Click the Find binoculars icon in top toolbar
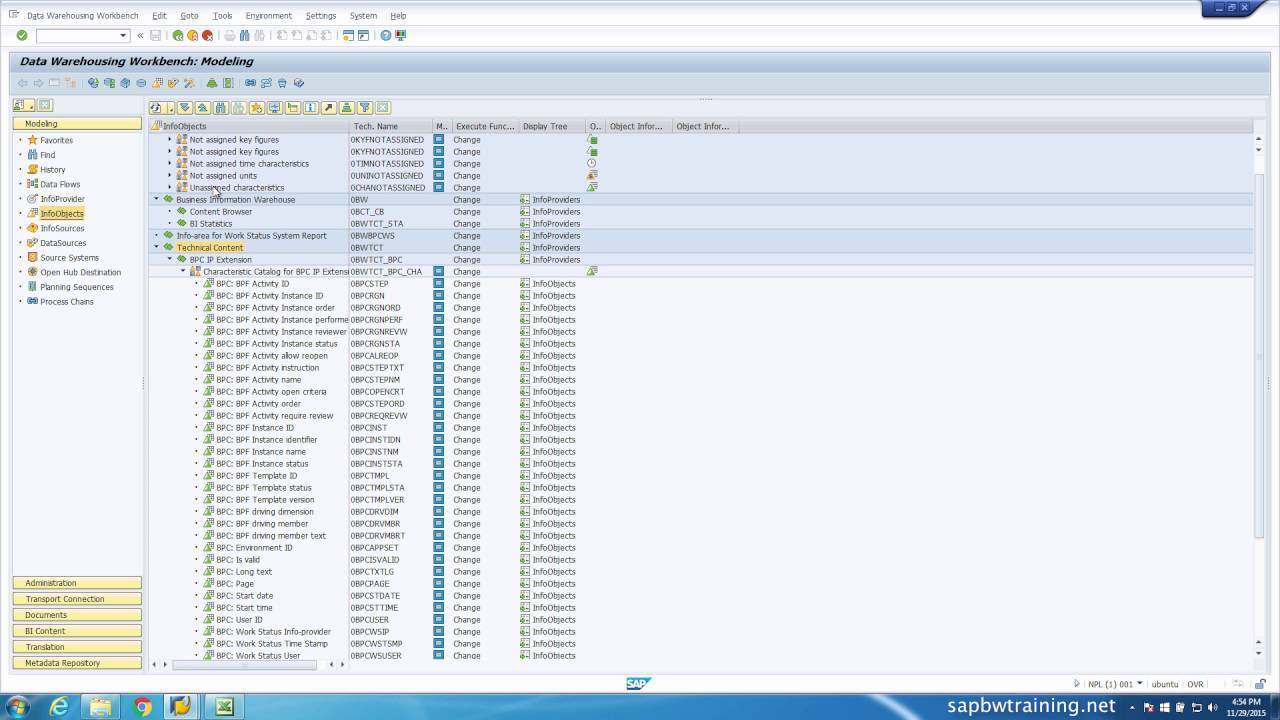This screenshot has height=720, width=1280. pyautogui.click(x=245, y=35)
